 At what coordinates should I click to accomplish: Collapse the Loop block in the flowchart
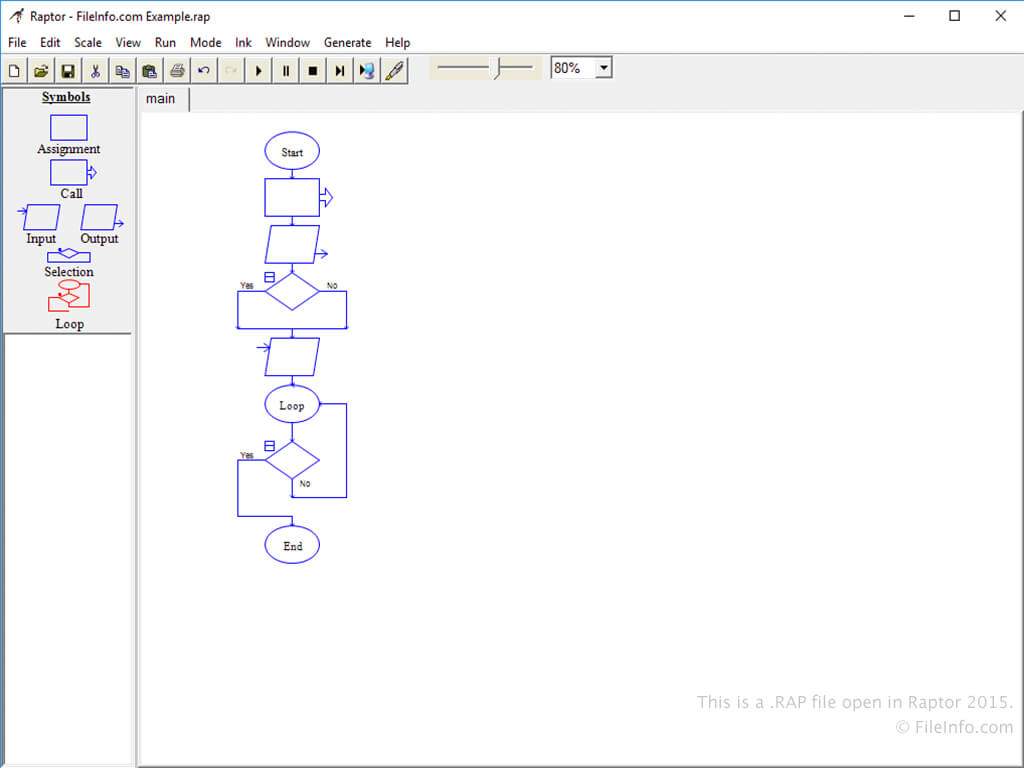tap(269, 446)
